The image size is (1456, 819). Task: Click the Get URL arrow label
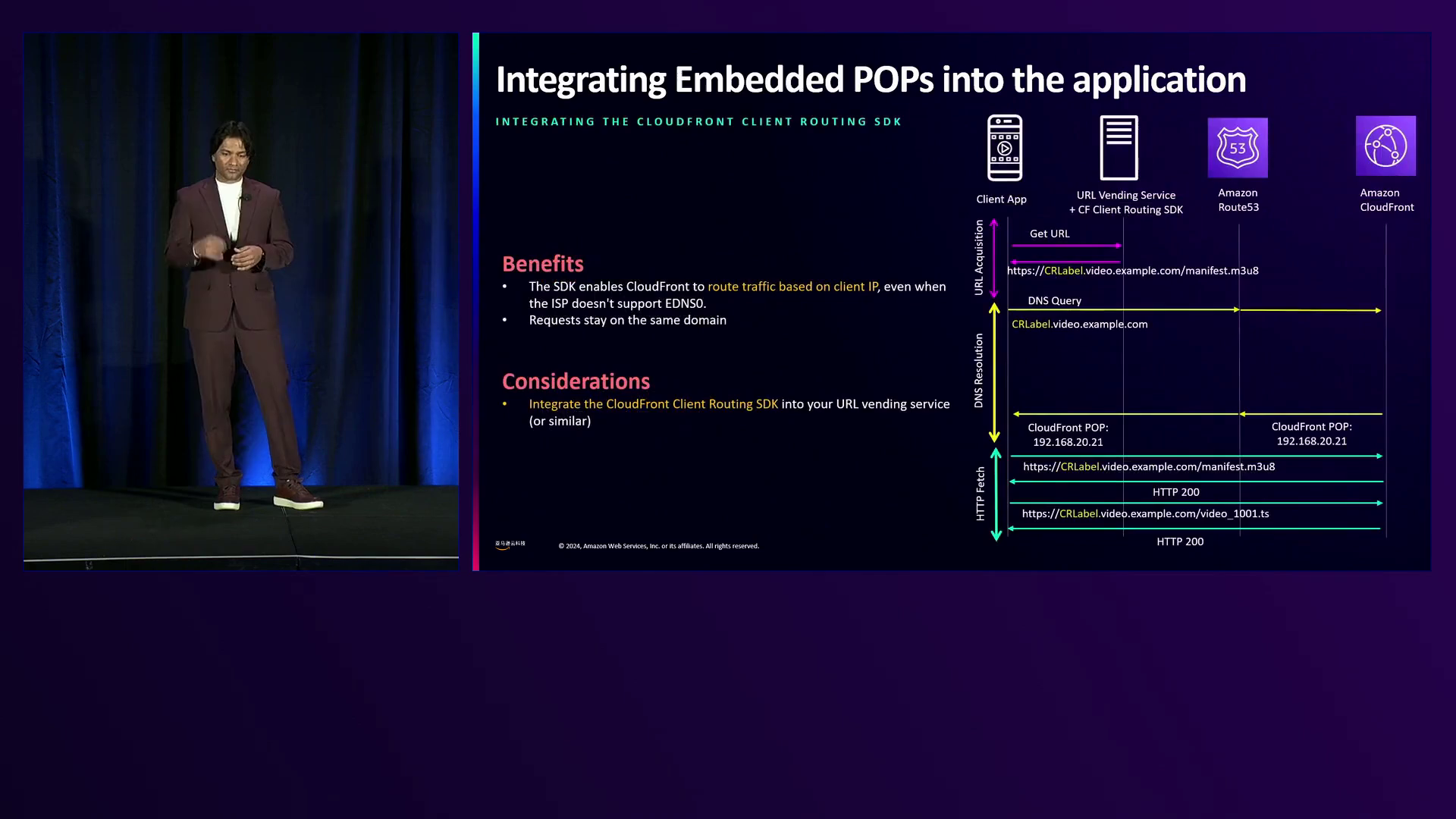[1050, 234]
